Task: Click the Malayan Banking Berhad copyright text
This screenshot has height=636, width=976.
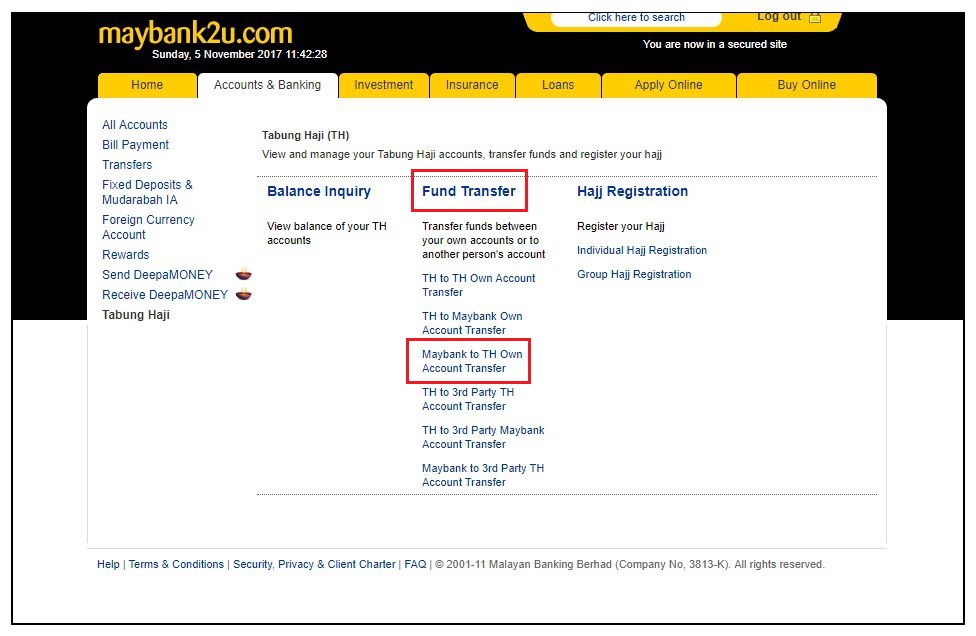Action: (630, 564)
